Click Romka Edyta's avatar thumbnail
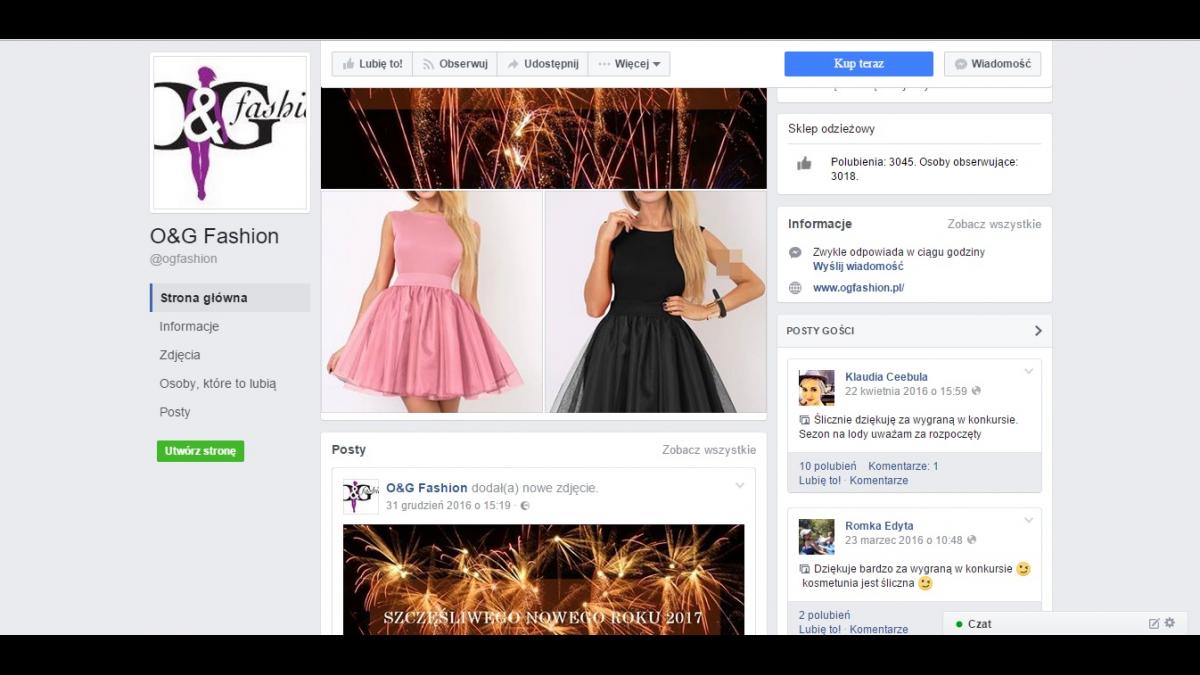 coord(817,537)
